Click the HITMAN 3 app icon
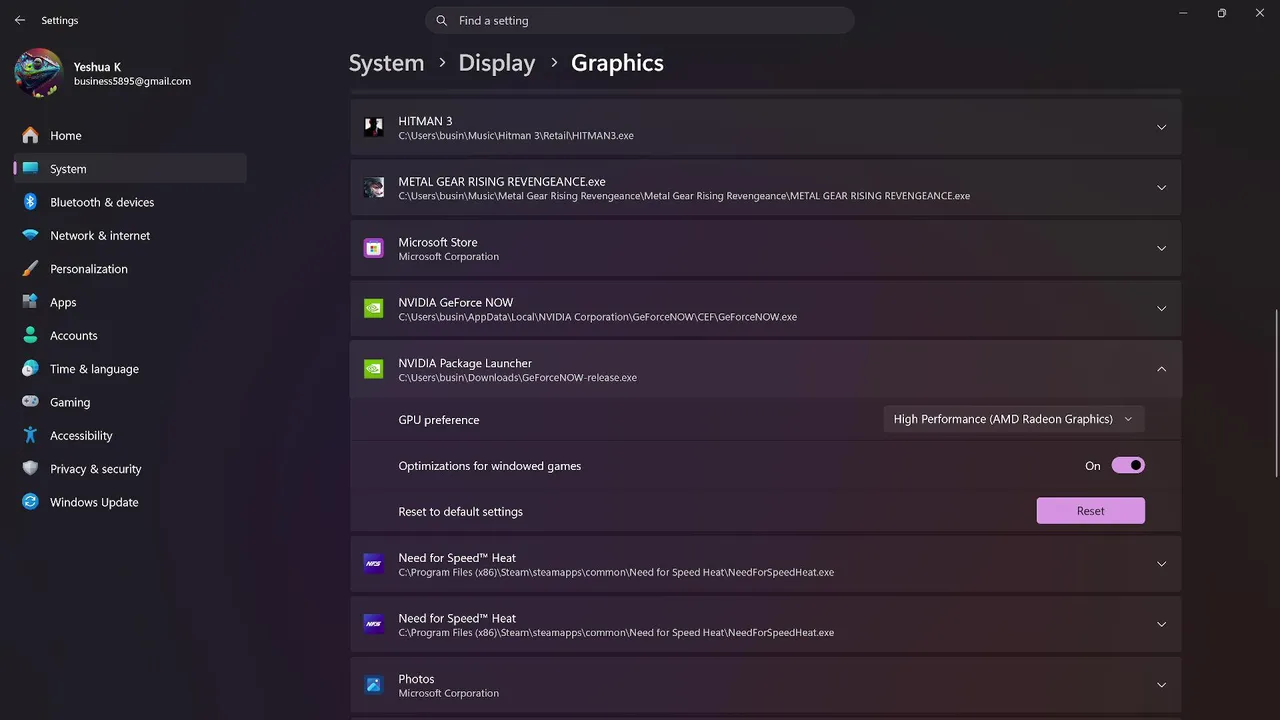This screenshot has width=1280, height=720. coord(374,127)
